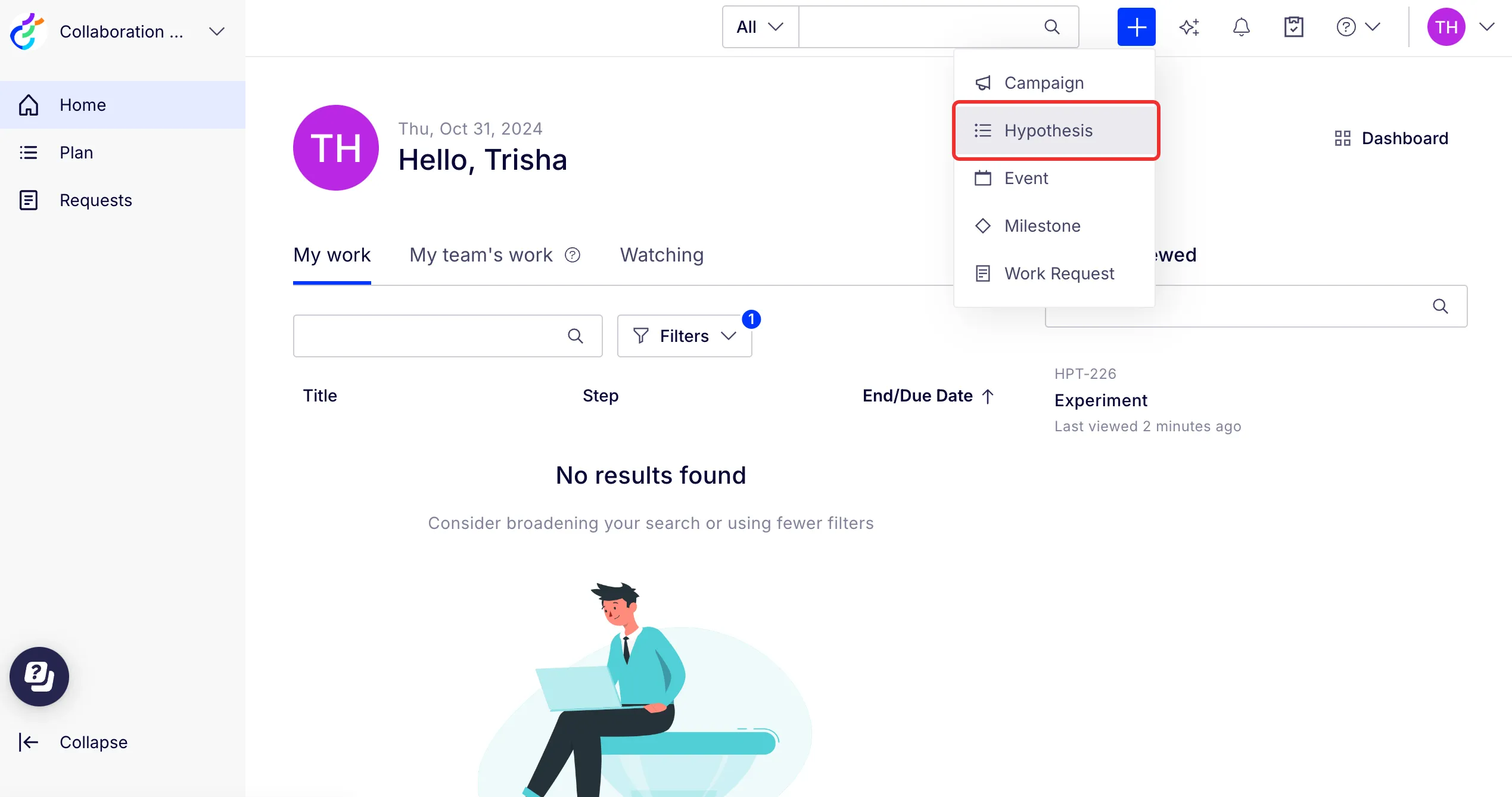
Task: Click the Title column header
Action: point(320,396)
